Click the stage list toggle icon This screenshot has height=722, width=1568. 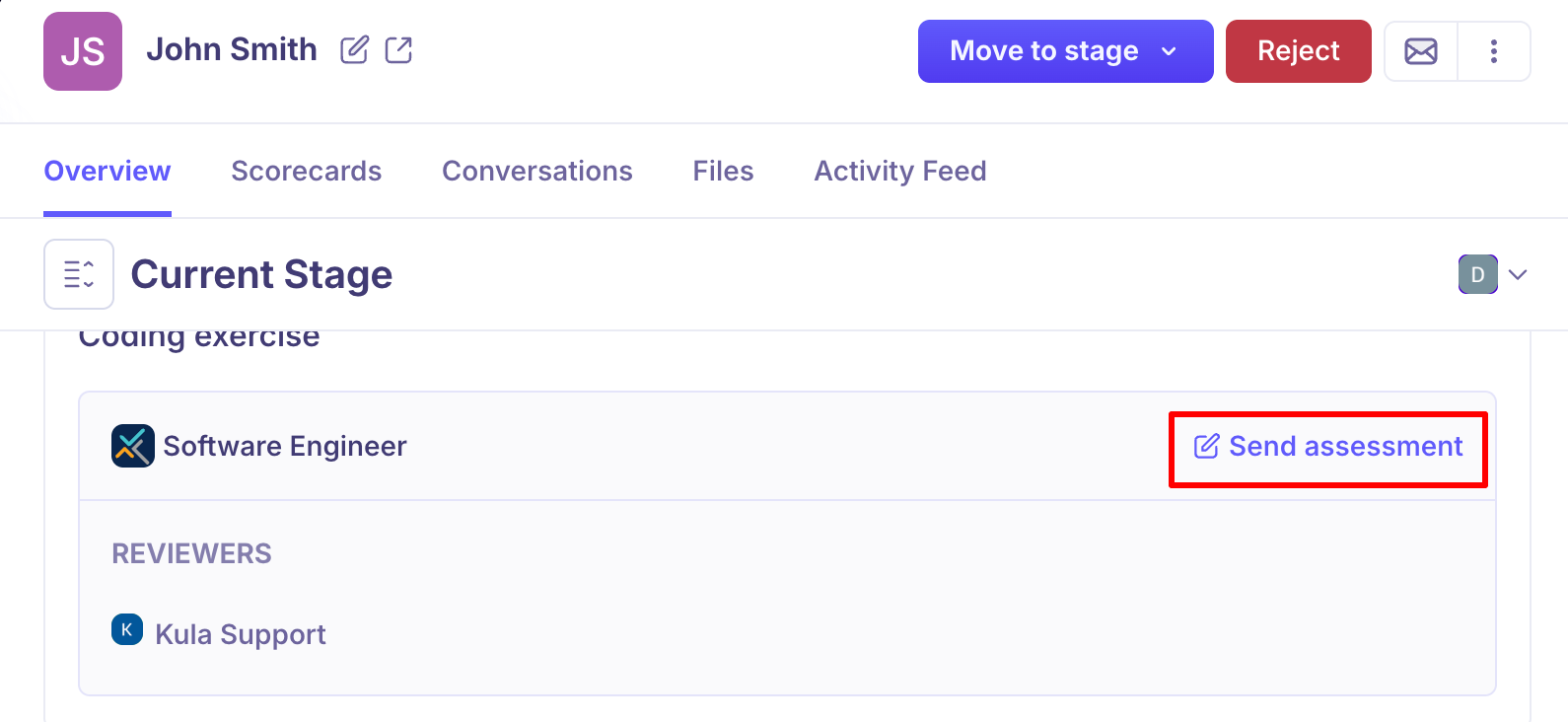coord(79,274)
